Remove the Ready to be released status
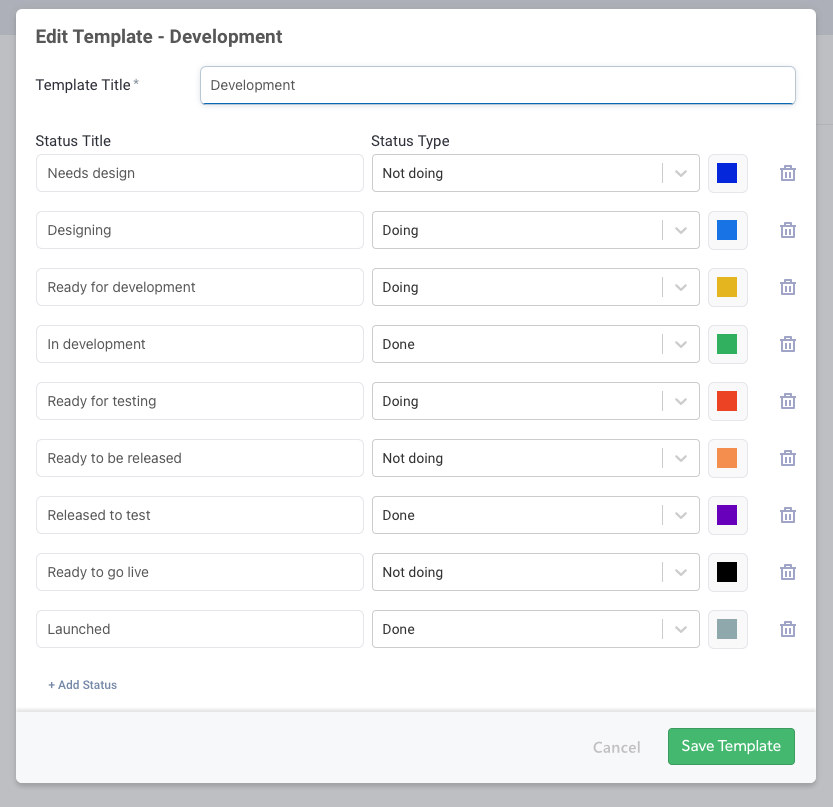Image resolution: width=833 pixels, height=807 pixels. pyautogui.click(x=788, y=458)
